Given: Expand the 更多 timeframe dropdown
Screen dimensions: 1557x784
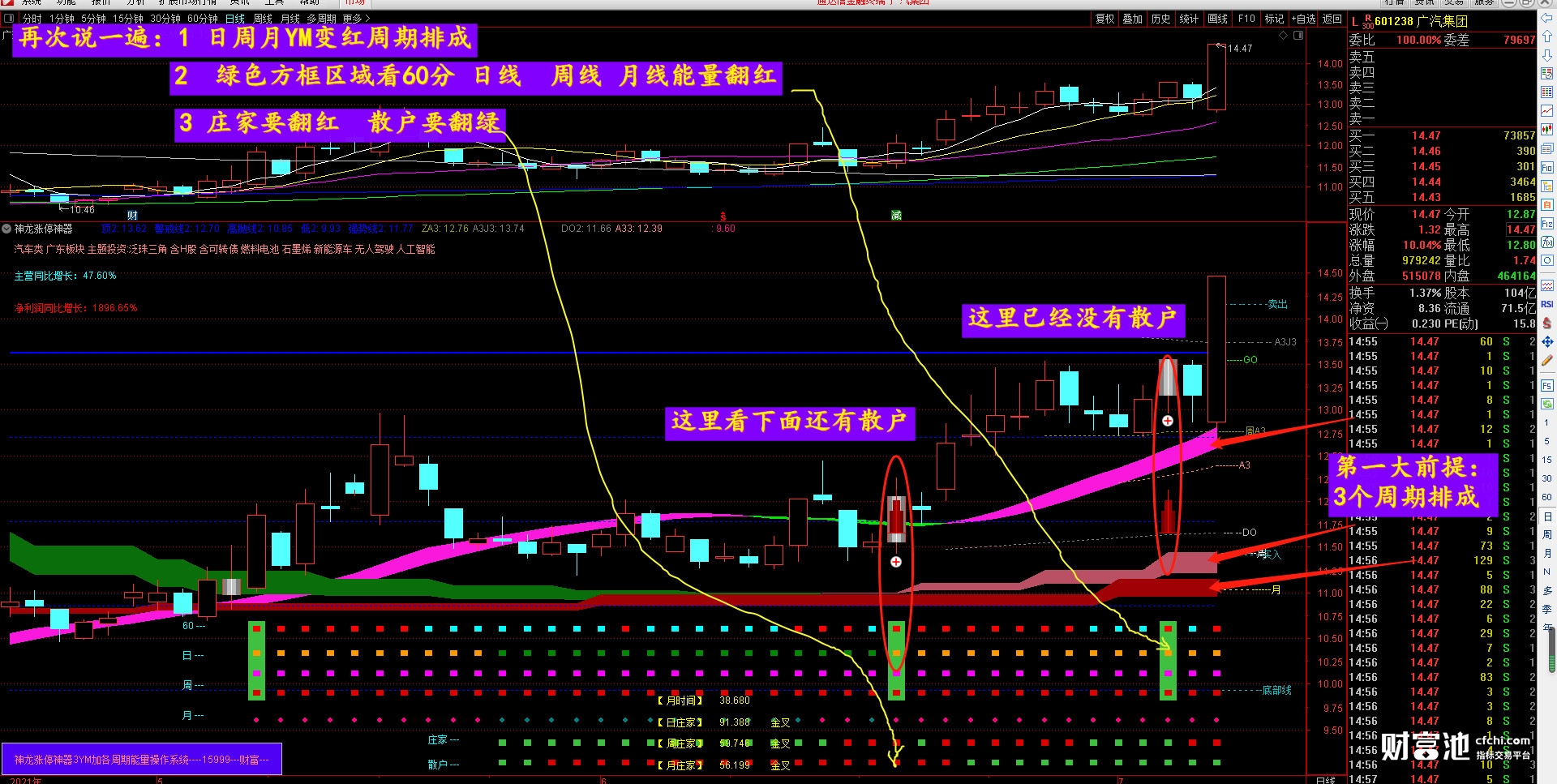Looking at the screenshot, I should (x=357, y=19).
